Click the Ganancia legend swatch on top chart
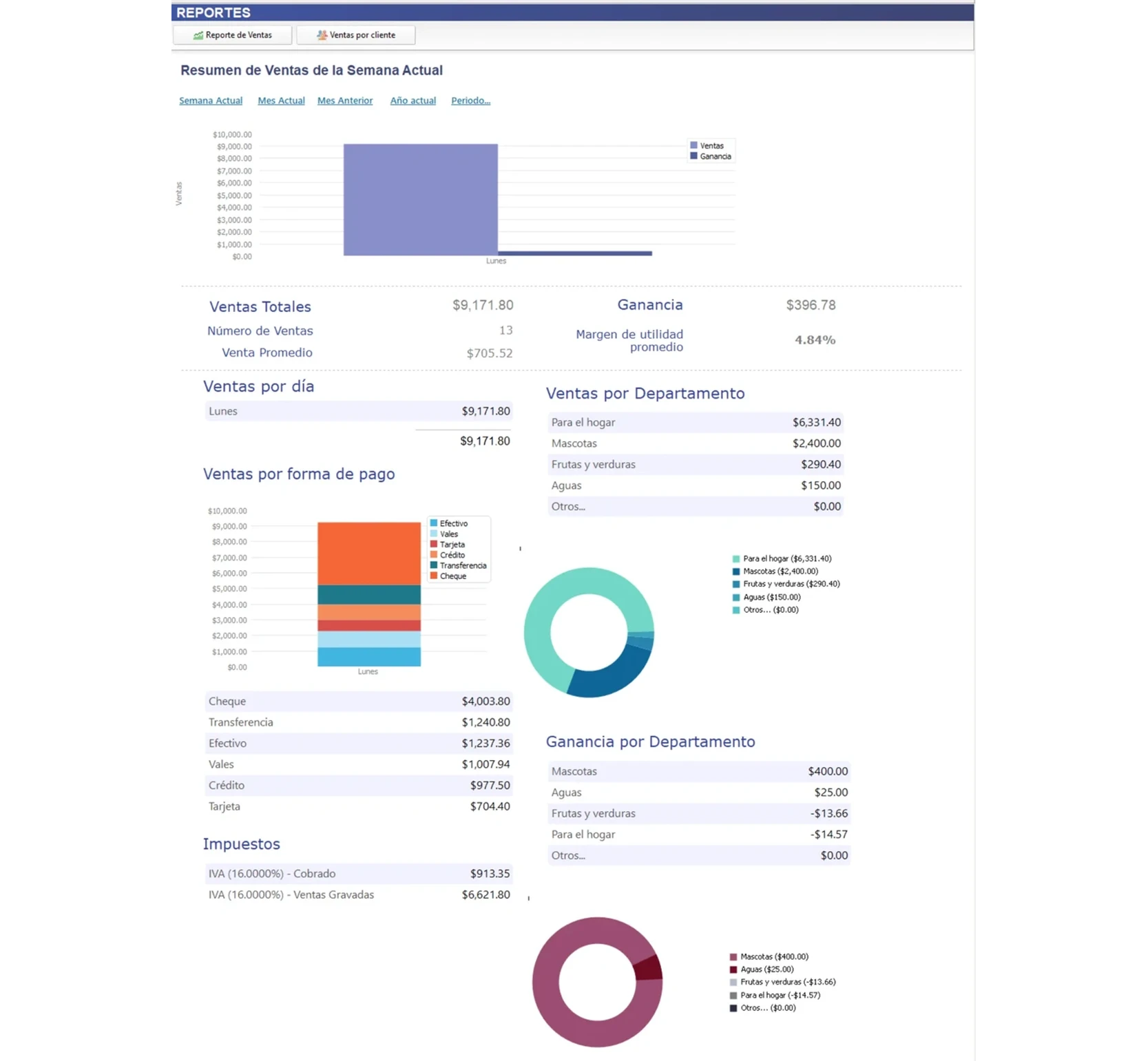 point(693,156)
